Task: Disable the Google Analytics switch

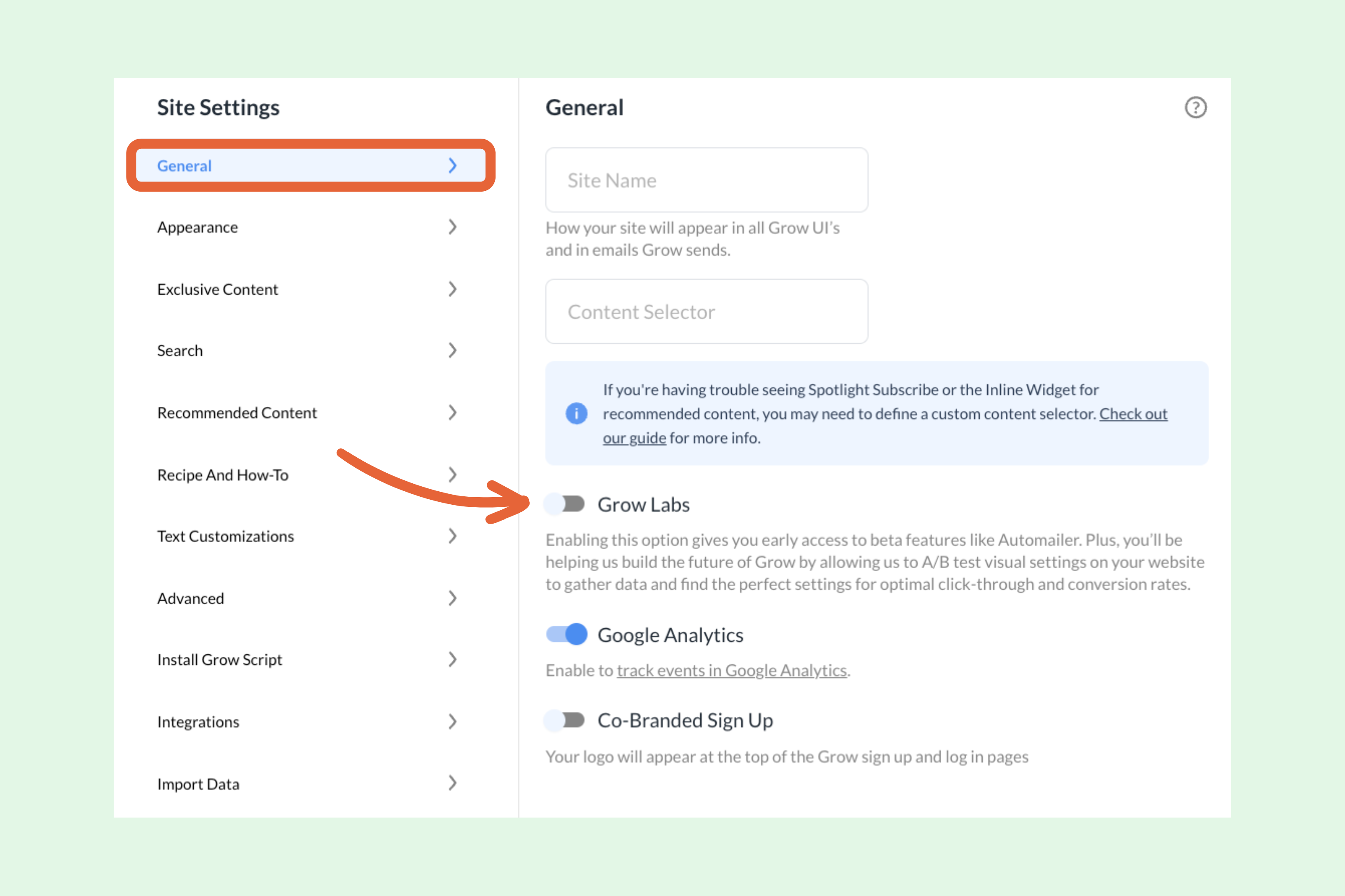Action: pos(566,634)
